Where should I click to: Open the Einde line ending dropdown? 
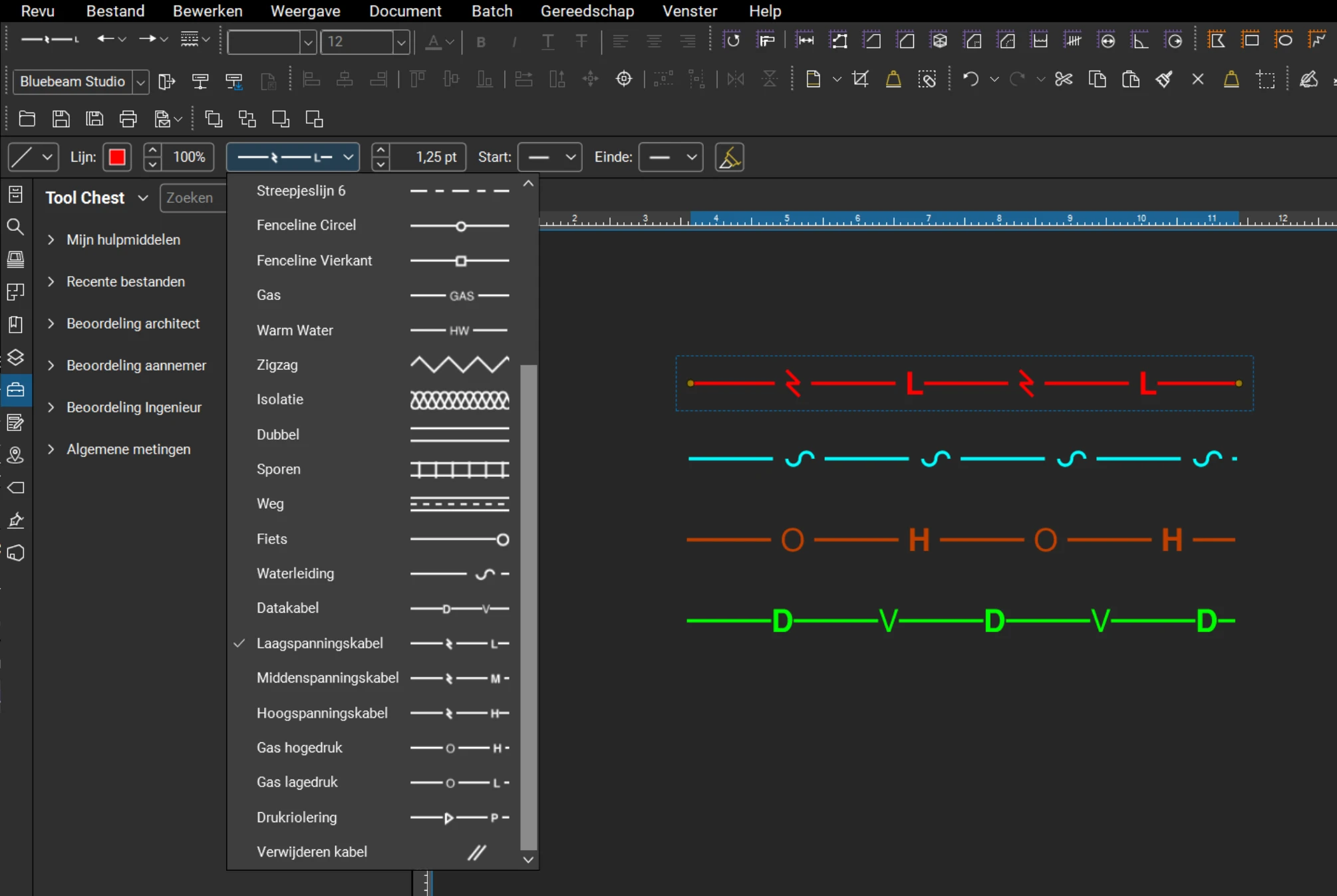(670, 157)
